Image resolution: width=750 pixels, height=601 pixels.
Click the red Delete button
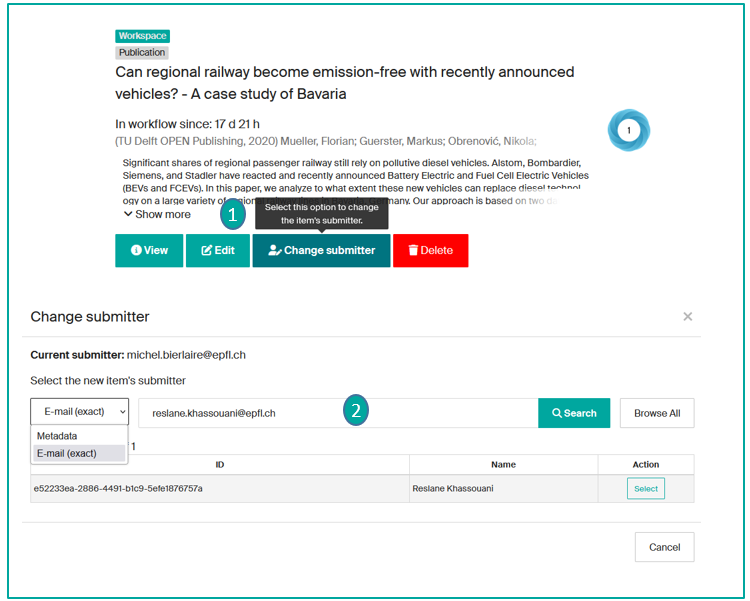coord(430,250)
